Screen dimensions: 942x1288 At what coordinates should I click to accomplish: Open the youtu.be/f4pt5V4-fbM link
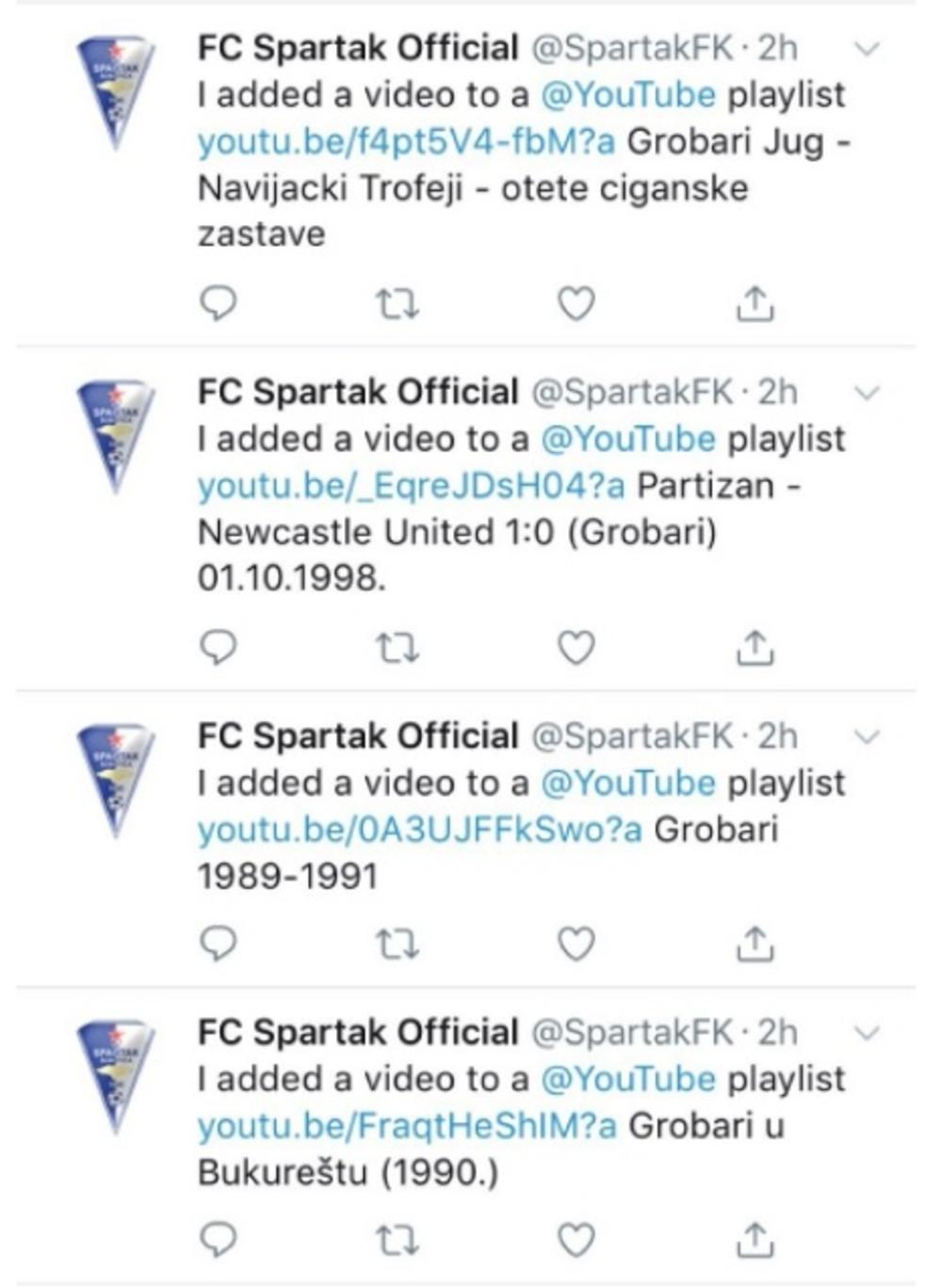(403, 143)
